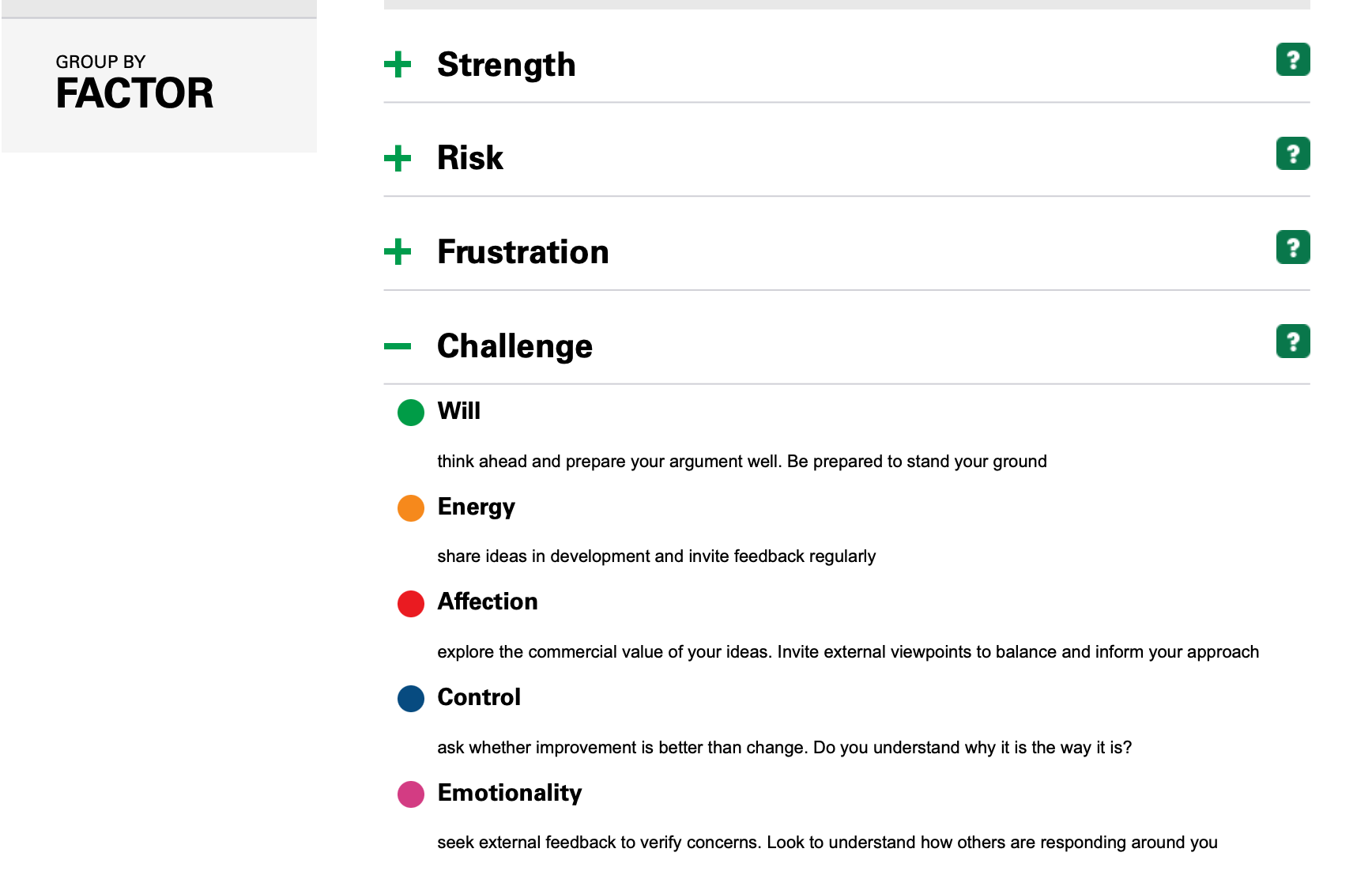Expand the Risk section plus icon

tap(398, 158)
